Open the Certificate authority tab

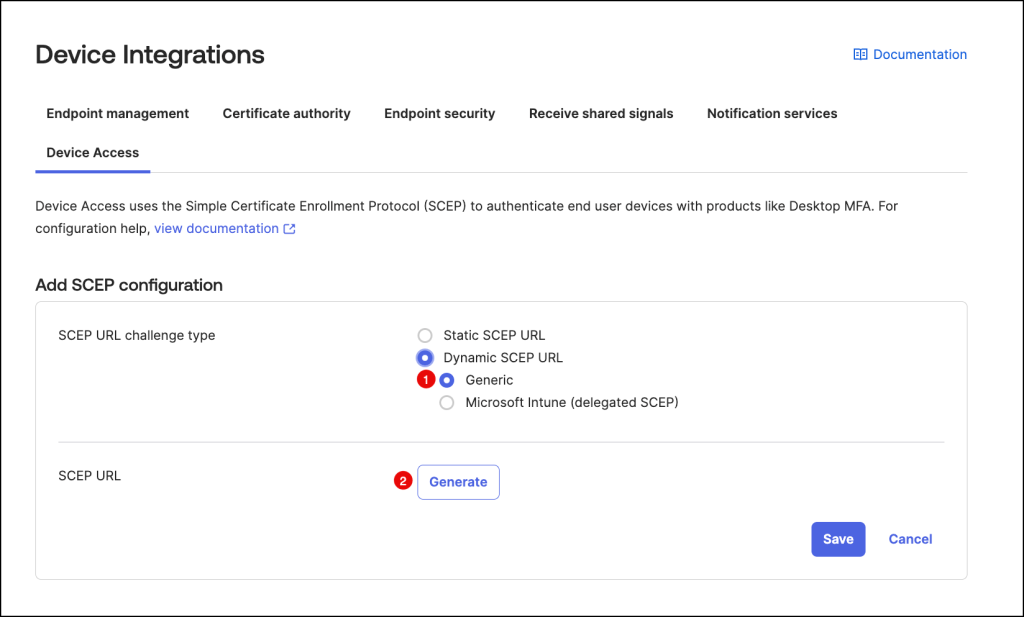(286, 114)
